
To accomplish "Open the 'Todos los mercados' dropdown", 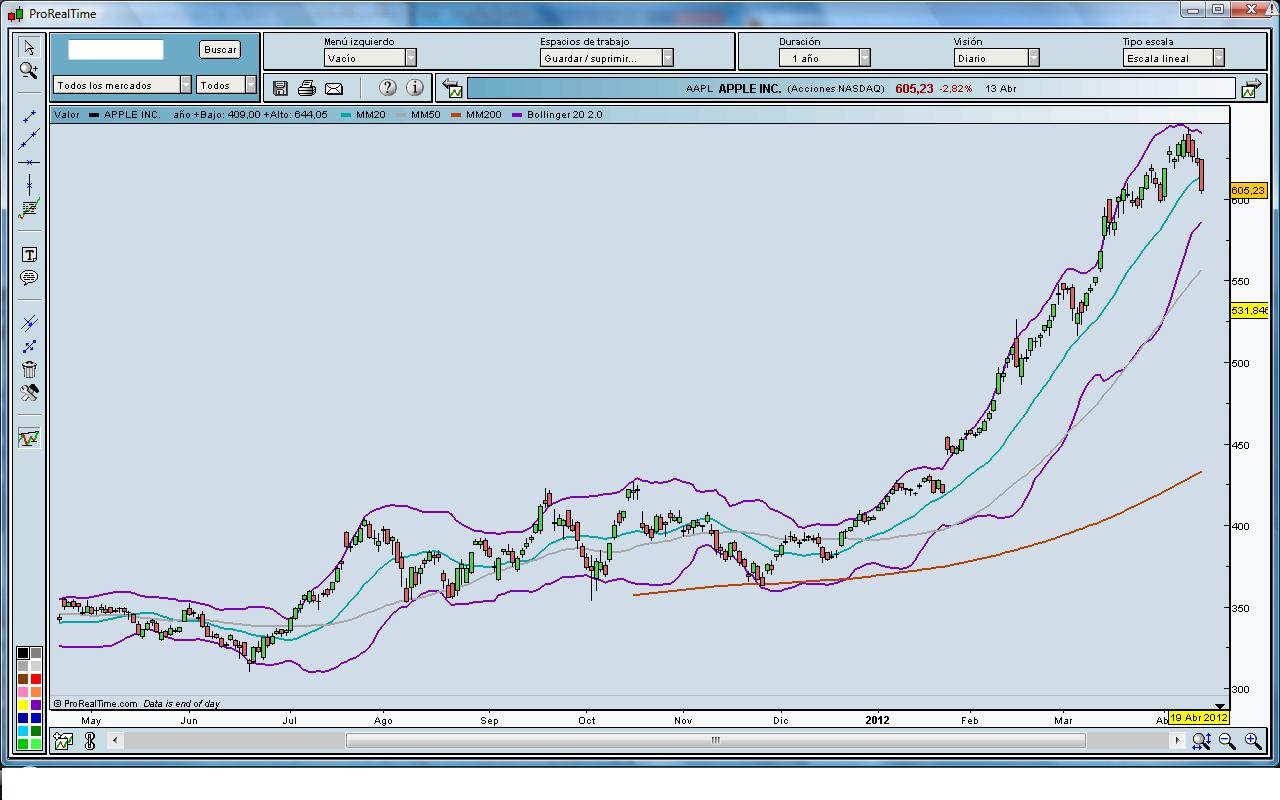I will coord(123,85).
